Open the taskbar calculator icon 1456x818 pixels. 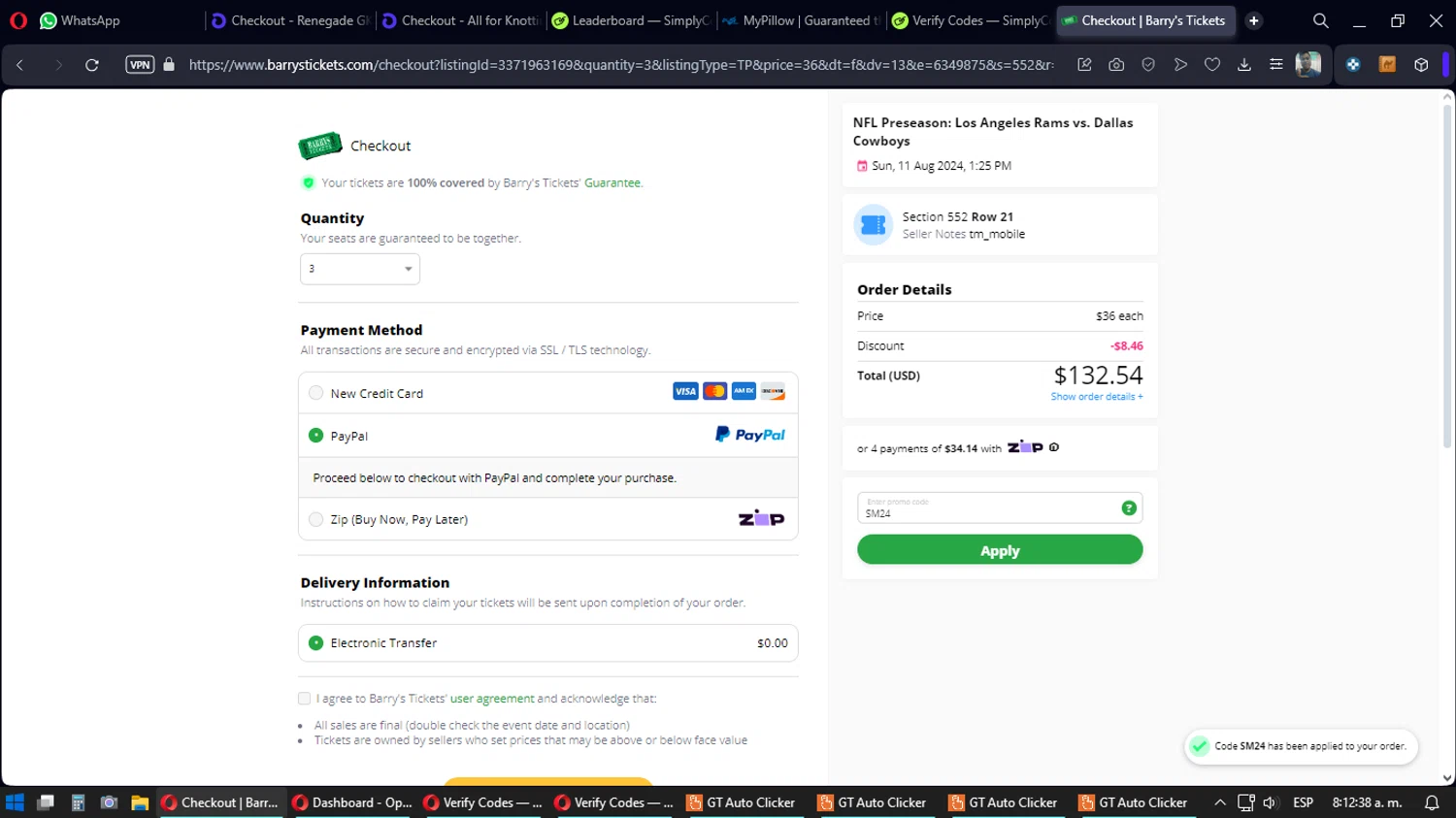coord(78,802)
